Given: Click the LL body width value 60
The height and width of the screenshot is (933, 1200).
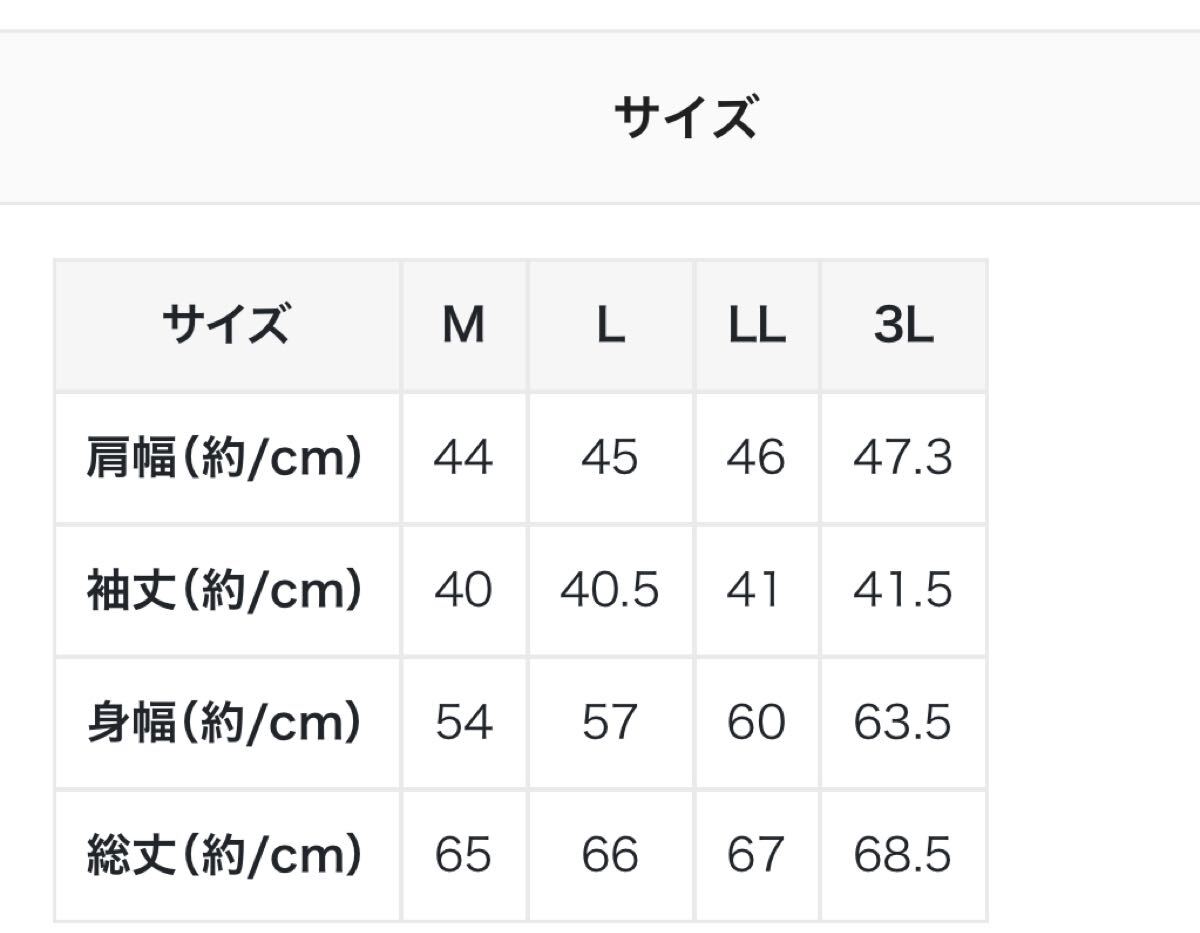Looking at the screenshot, I should 756,723.
